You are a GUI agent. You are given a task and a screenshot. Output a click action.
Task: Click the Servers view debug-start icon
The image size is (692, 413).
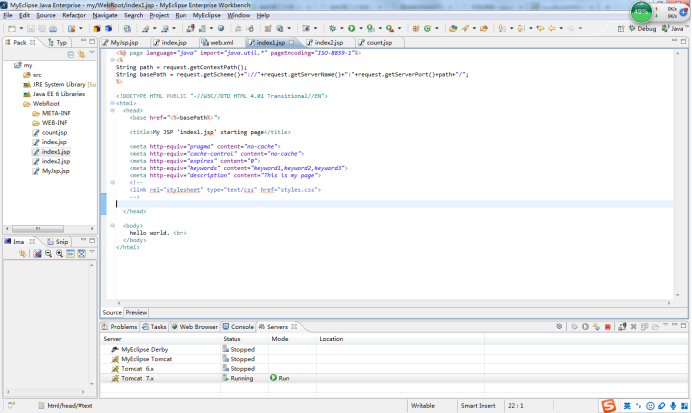point(574,327)
